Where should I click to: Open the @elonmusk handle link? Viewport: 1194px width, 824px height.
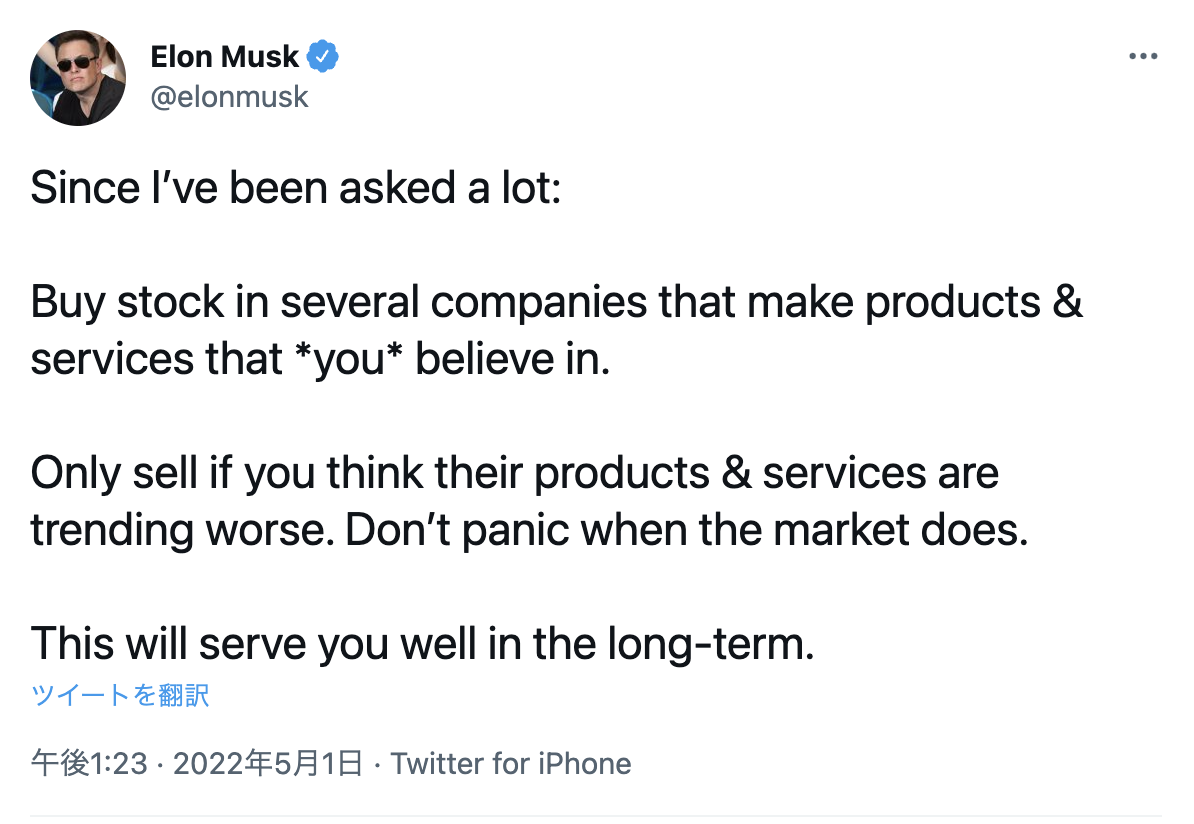229,97
